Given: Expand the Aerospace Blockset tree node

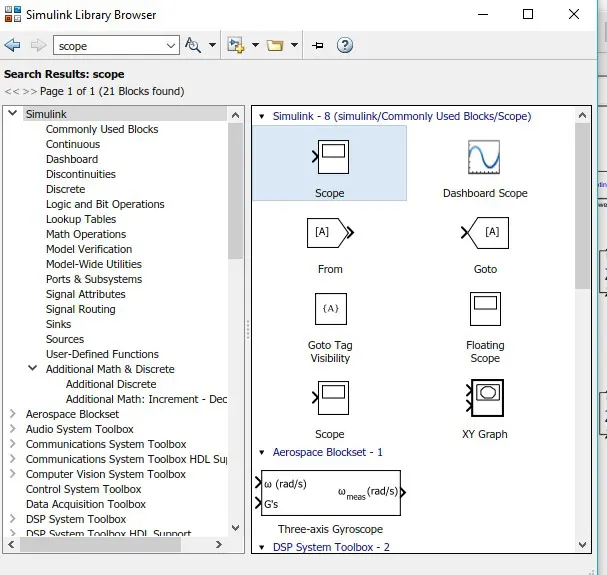Looking at the screenshot, I should pos(12,414).
